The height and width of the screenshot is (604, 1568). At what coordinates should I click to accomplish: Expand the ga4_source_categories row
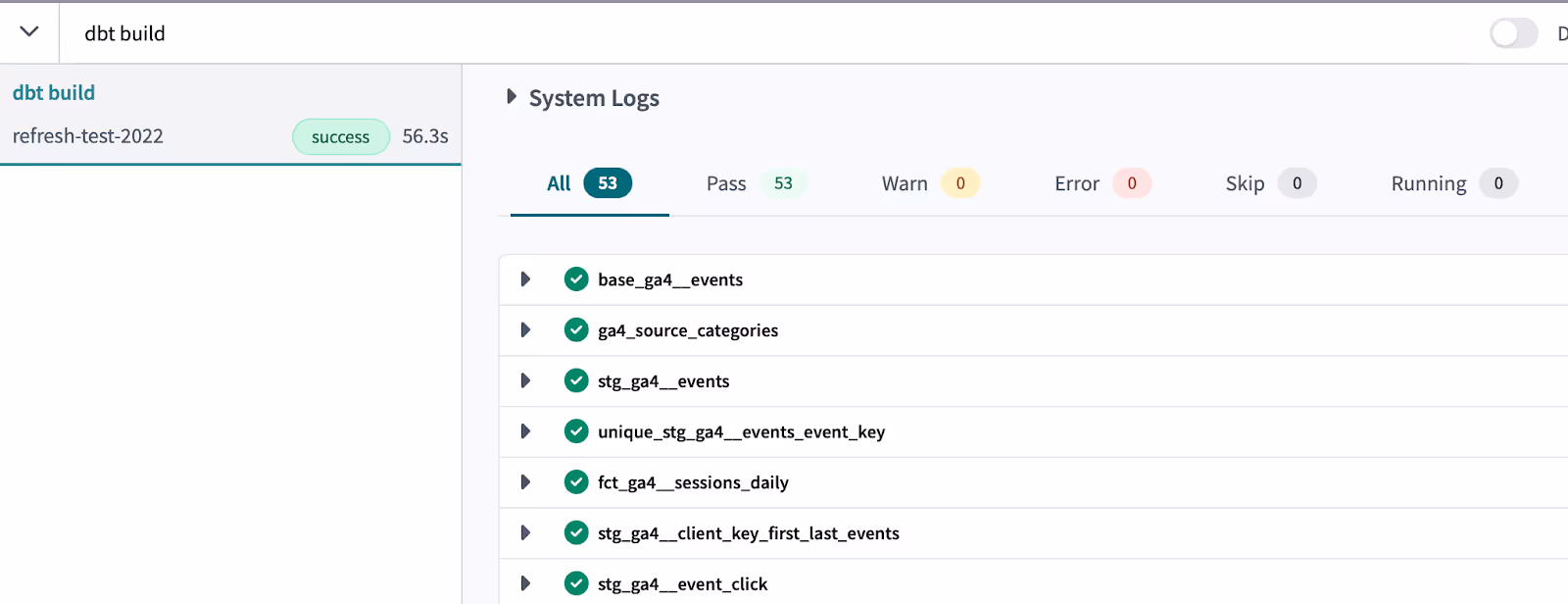click(525, 330)
